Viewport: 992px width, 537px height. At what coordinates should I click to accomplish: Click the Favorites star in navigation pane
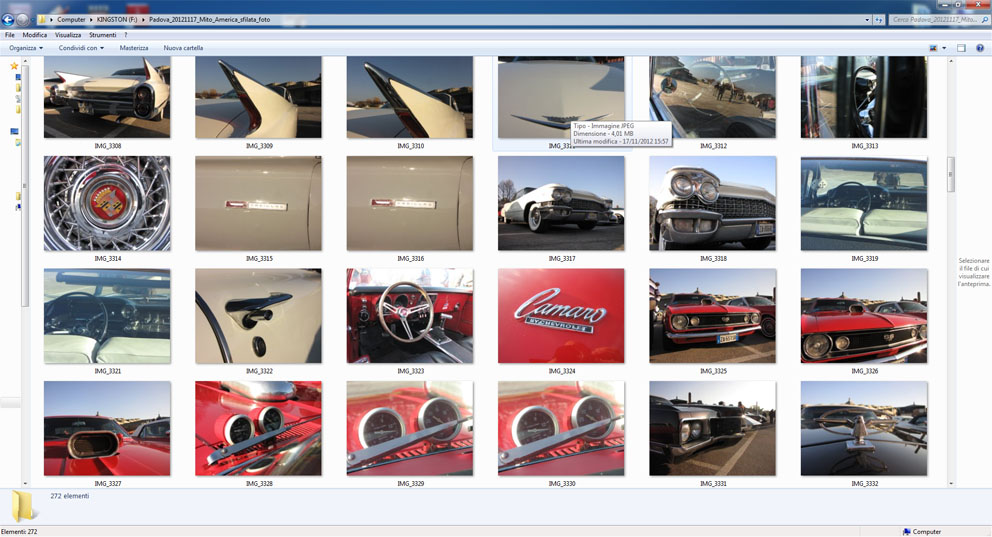(14, 66)
